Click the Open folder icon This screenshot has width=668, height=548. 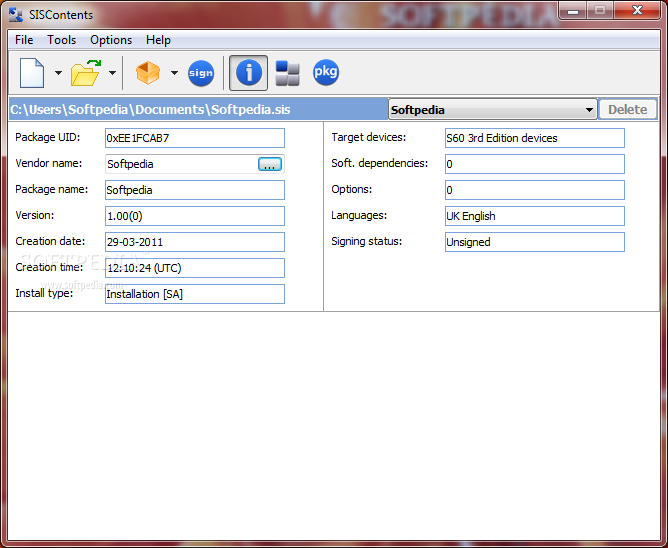[x=86, y=73]
